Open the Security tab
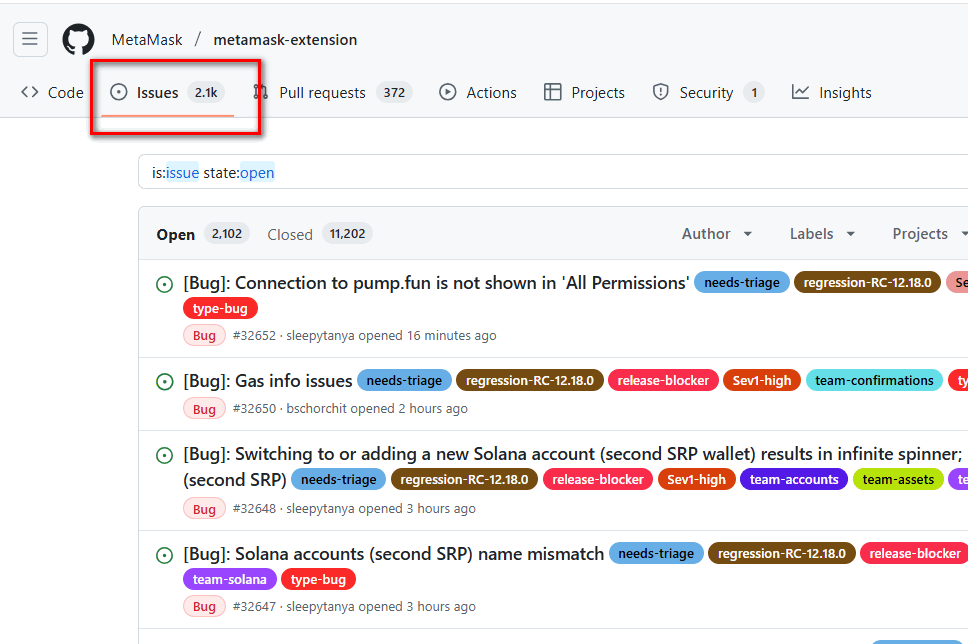Image resolution: width=968 pixels, height=644 pixels. (708, 93)
